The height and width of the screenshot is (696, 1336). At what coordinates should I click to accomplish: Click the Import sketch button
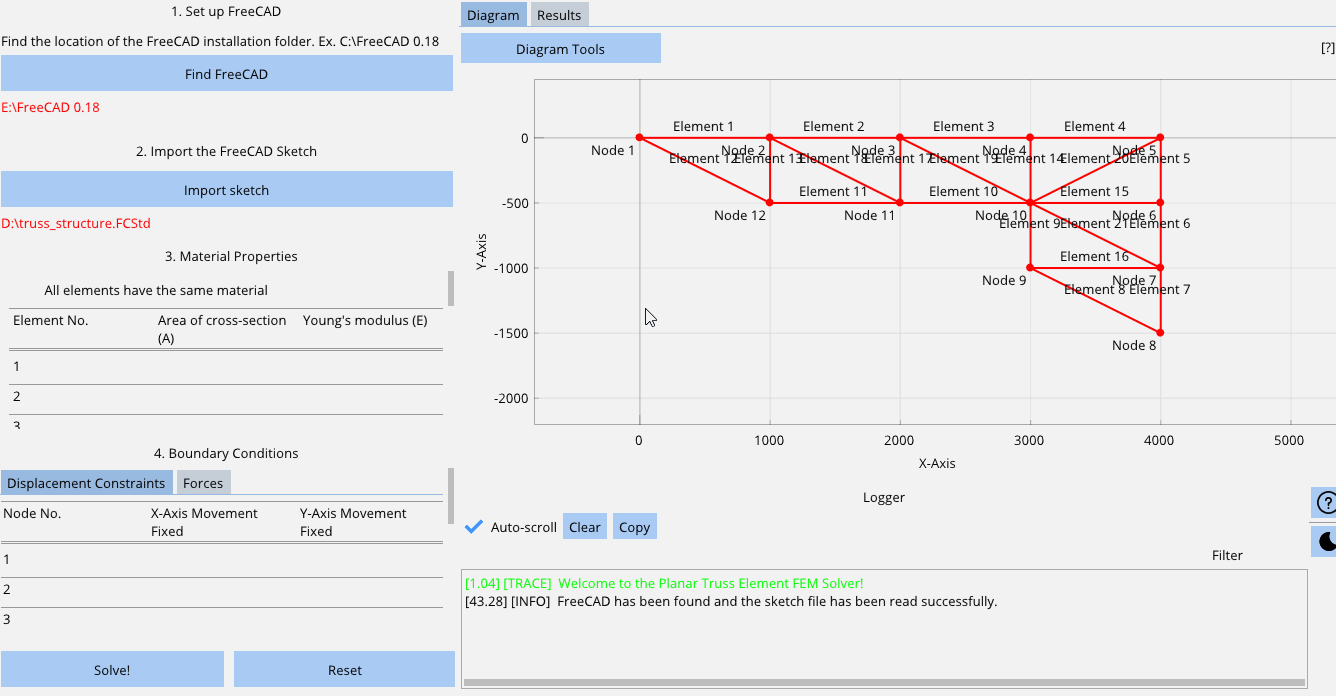pyautogui.click(x=226, y=190)
